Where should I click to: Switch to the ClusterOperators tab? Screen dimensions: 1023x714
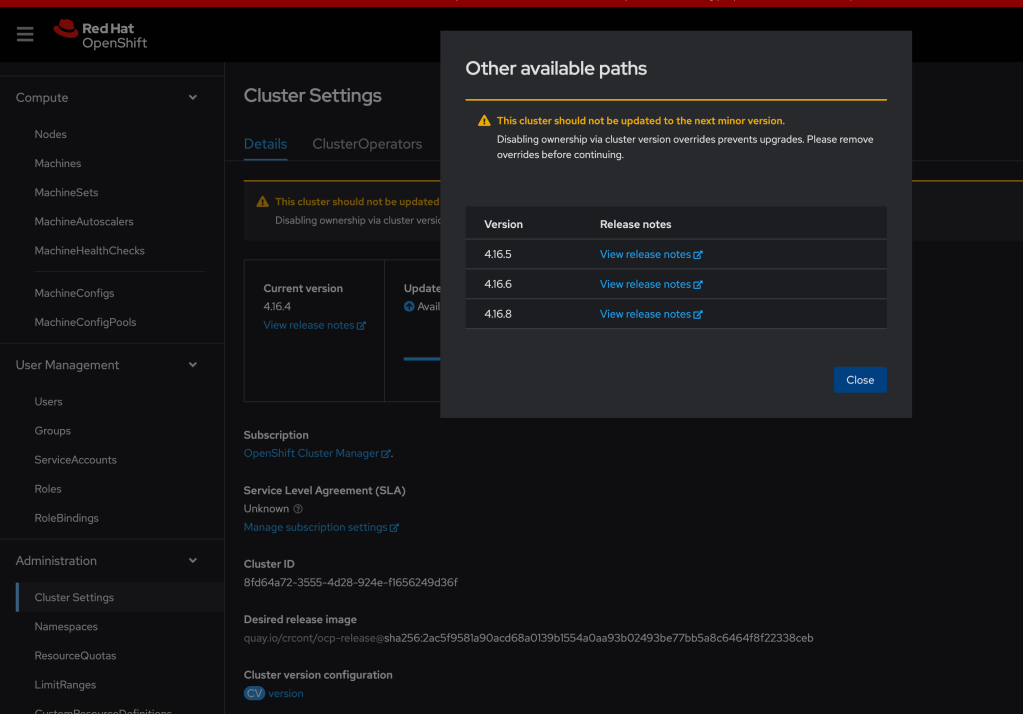[367, 144]
